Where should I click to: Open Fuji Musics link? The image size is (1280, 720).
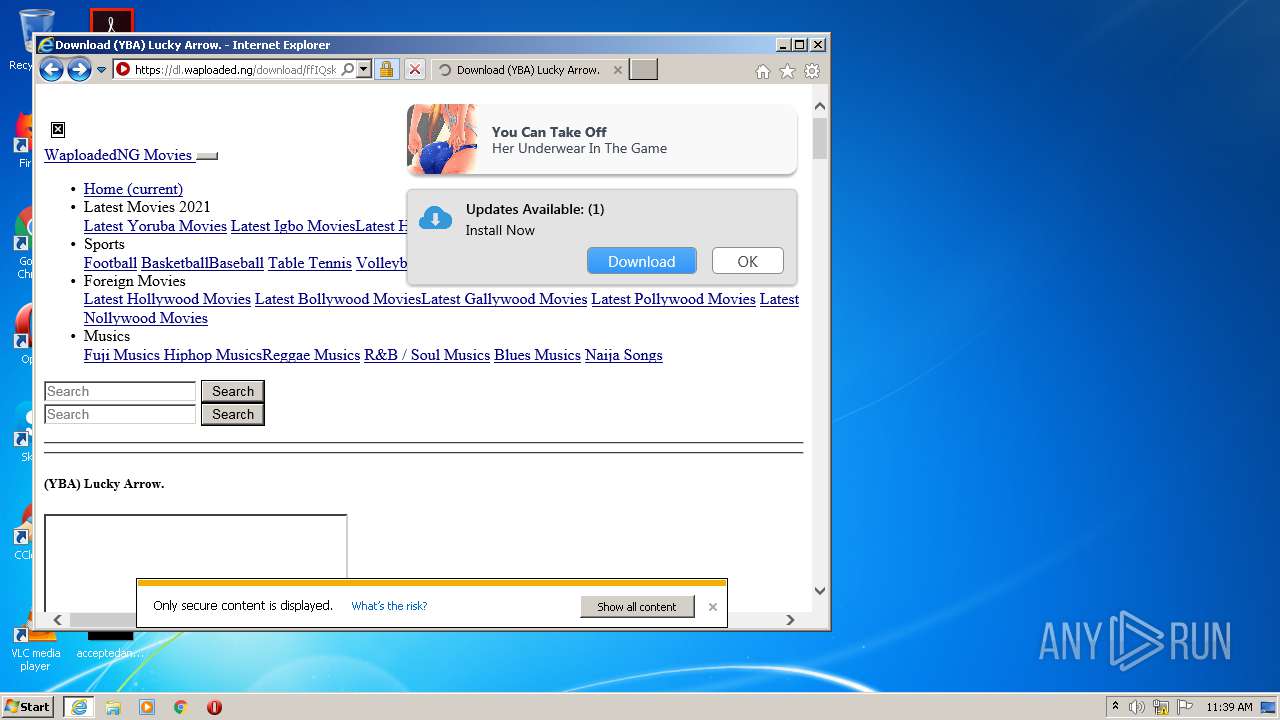pos(122,355)
